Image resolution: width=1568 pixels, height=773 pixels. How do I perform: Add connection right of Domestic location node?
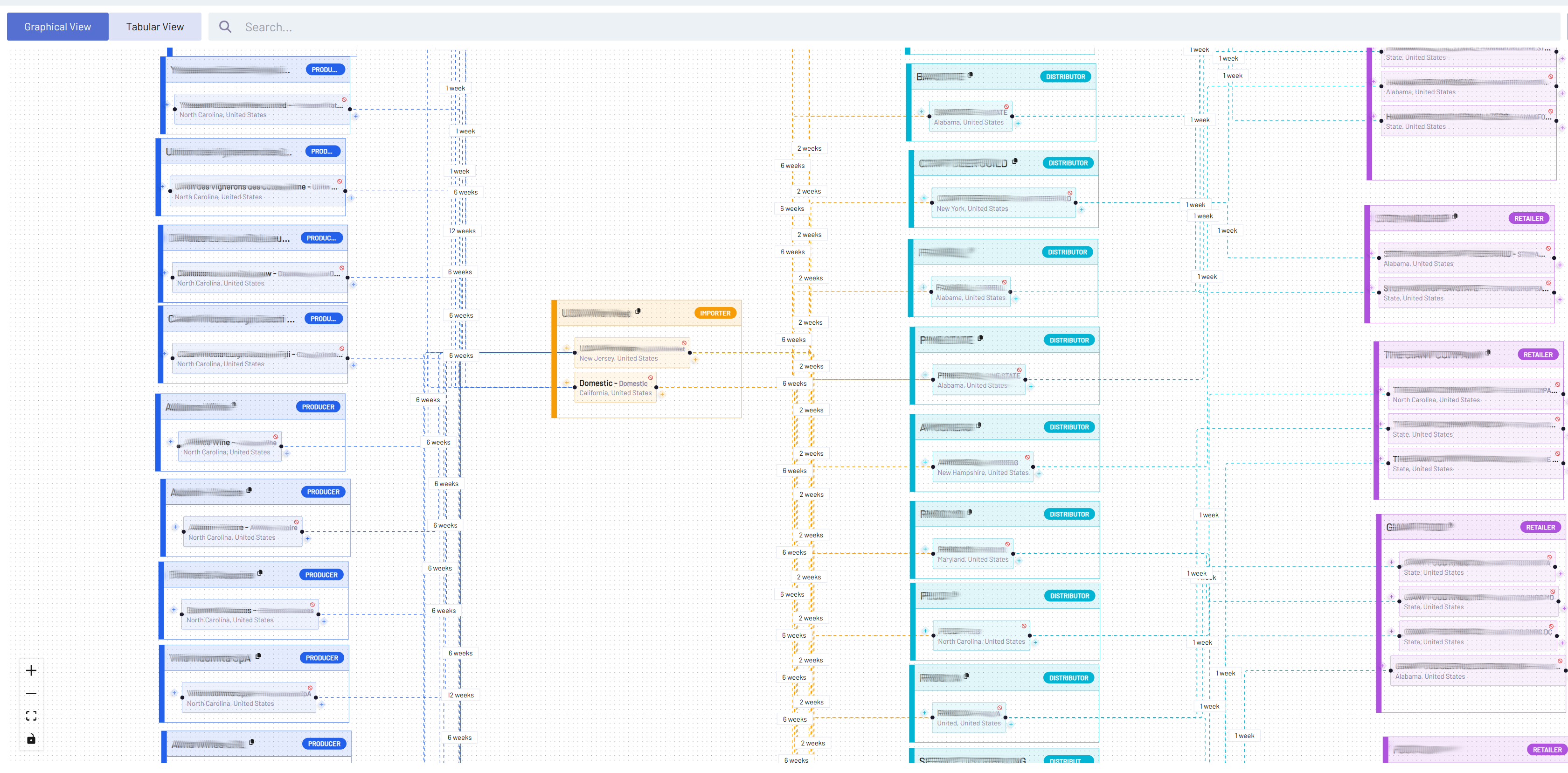click(662, 394)
